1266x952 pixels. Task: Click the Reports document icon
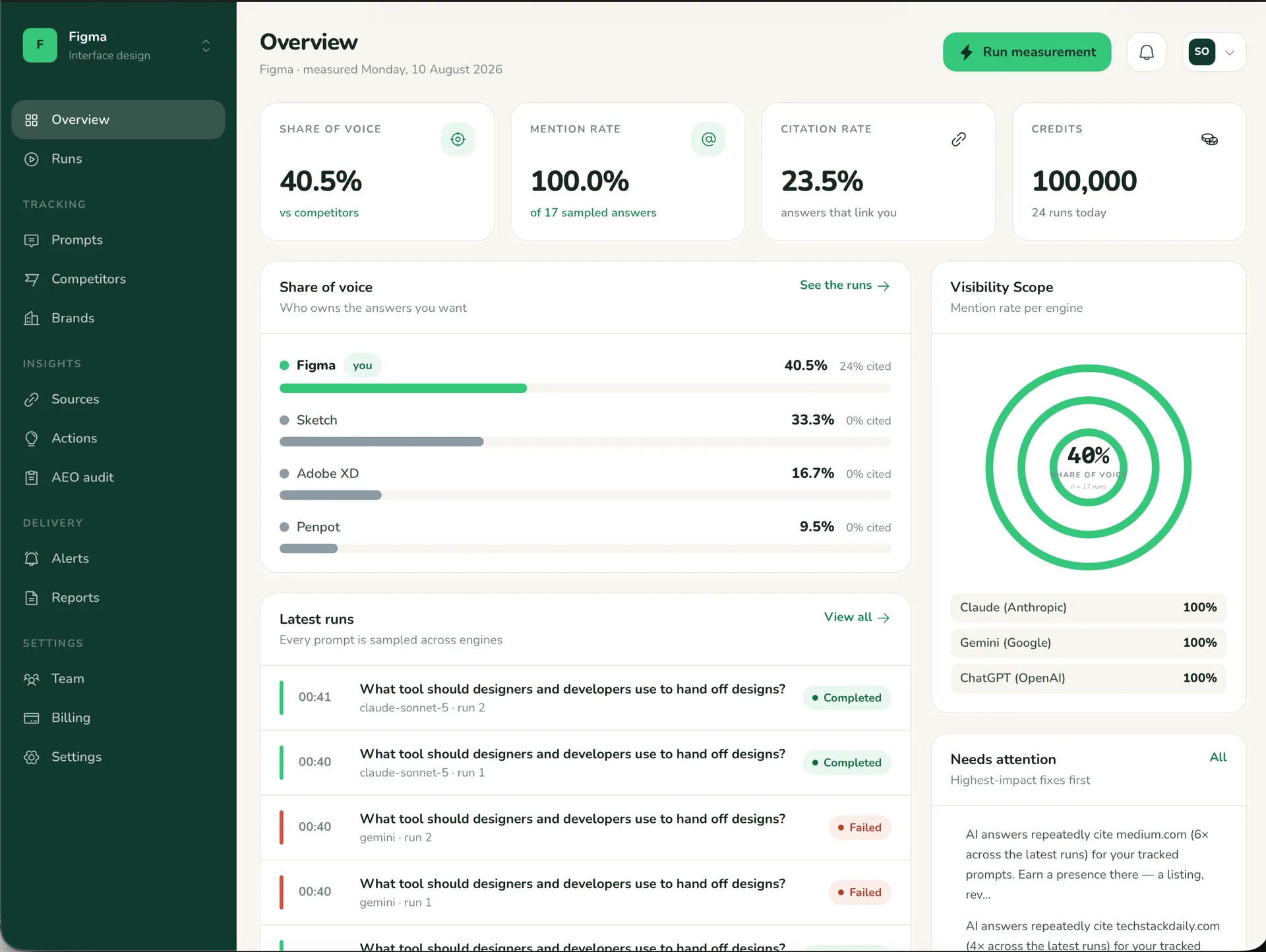point(31,597)
